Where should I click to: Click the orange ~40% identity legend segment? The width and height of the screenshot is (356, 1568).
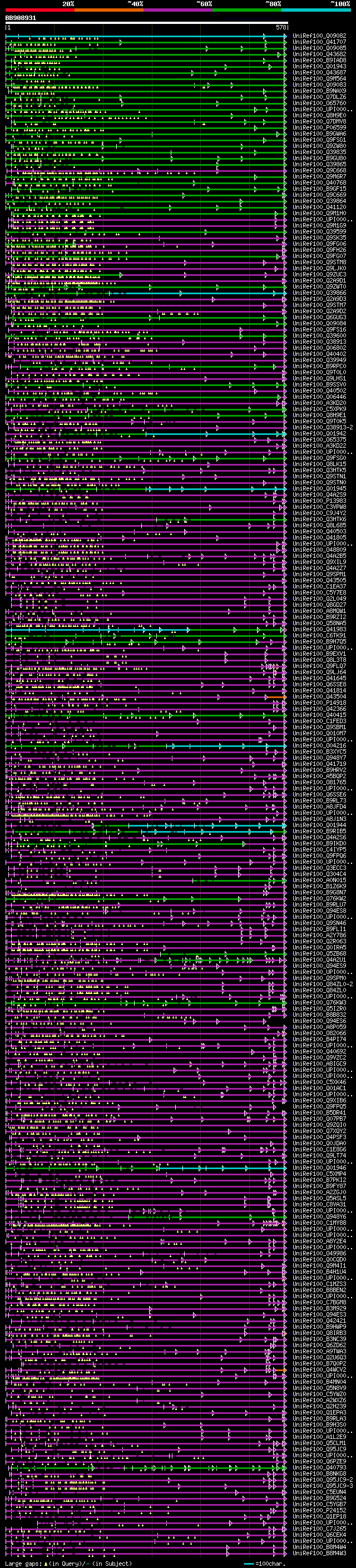[108, 10]
